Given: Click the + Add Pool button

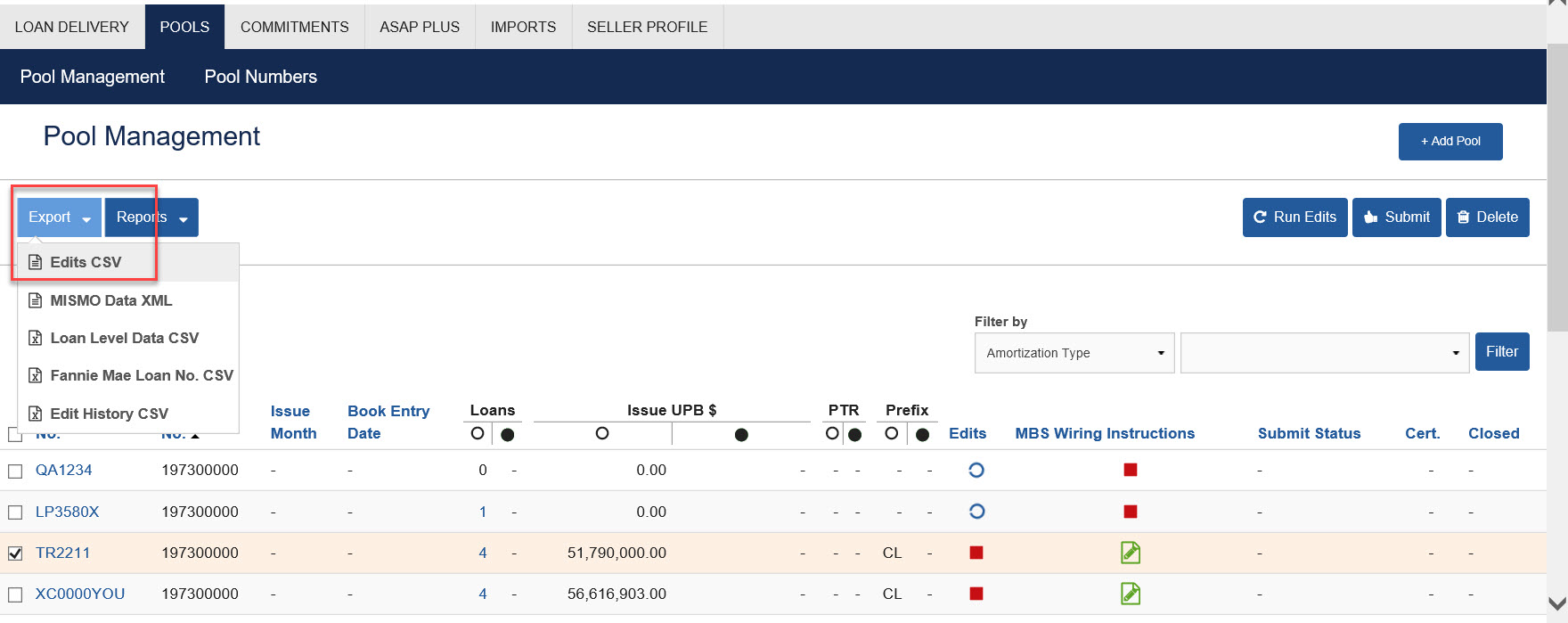Looking at the screenshot, I should tap(1450, 142).
